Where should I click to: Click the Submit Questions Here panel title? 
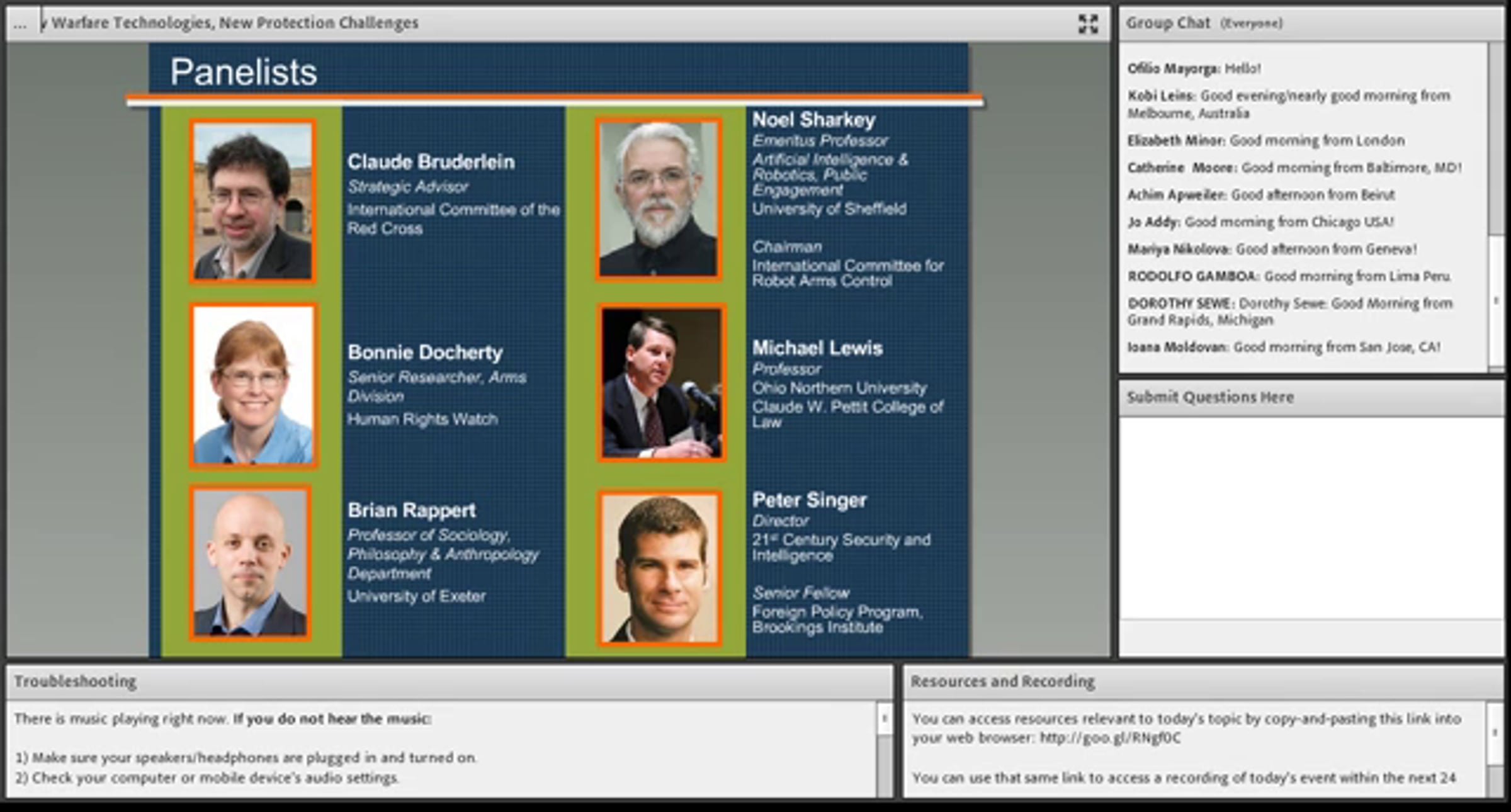pyautogui.click(x=1210, y=397)
